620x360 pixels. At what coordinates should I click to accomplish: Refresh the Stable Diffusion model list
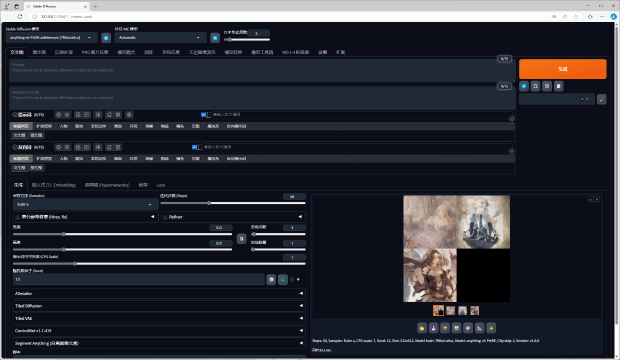(x=106, y=38)
